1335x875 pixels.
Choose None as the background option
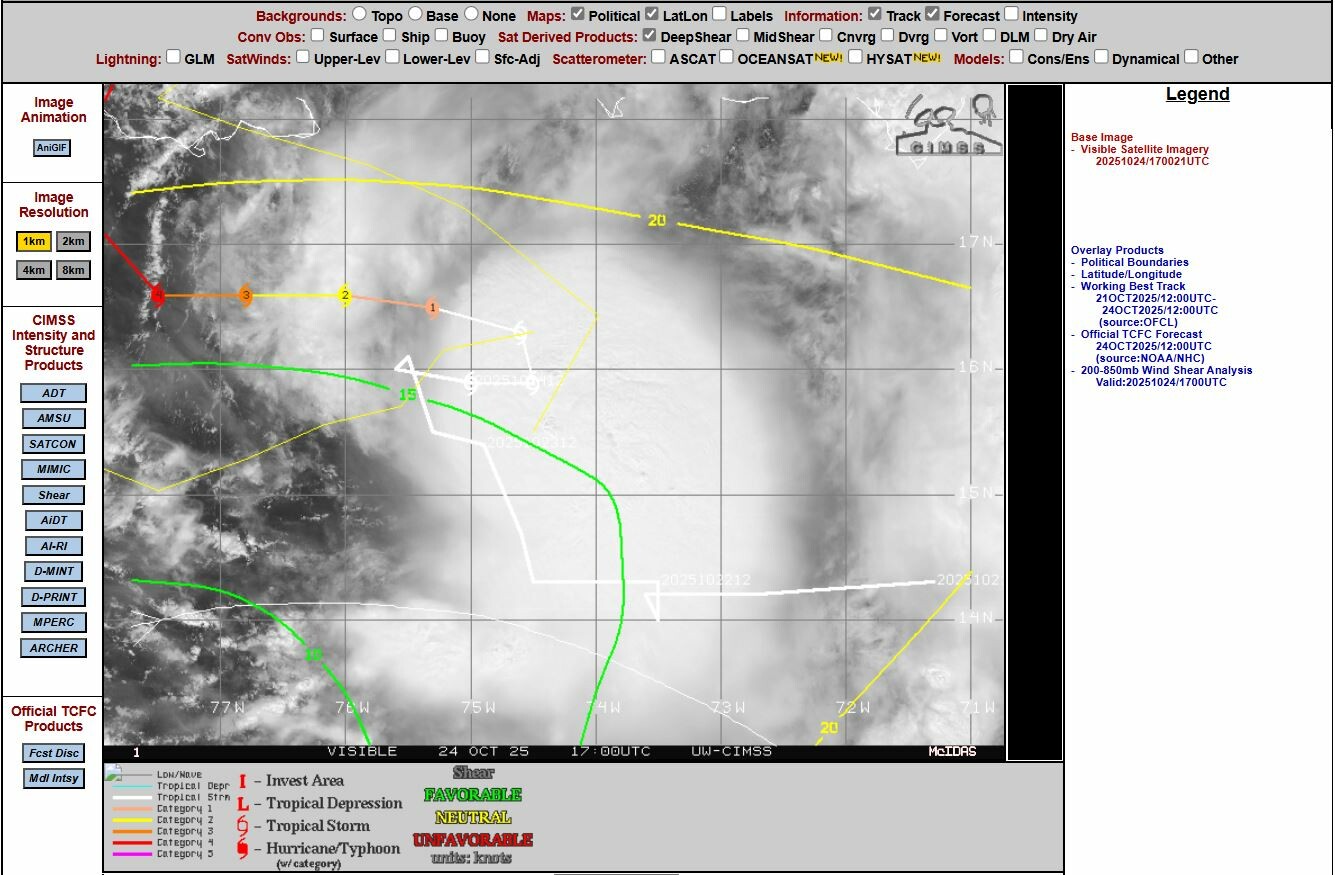(469, 15)
